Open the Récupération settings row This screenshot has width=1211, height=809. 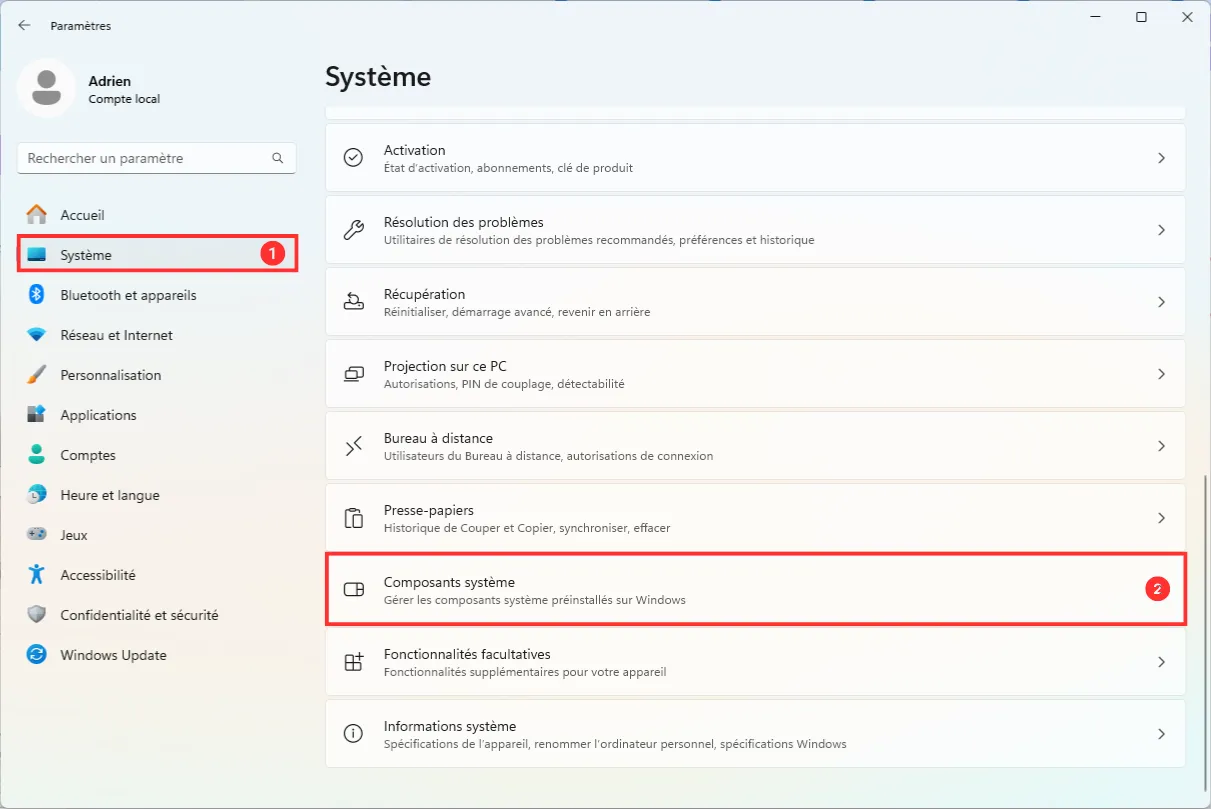pos(755,302)
